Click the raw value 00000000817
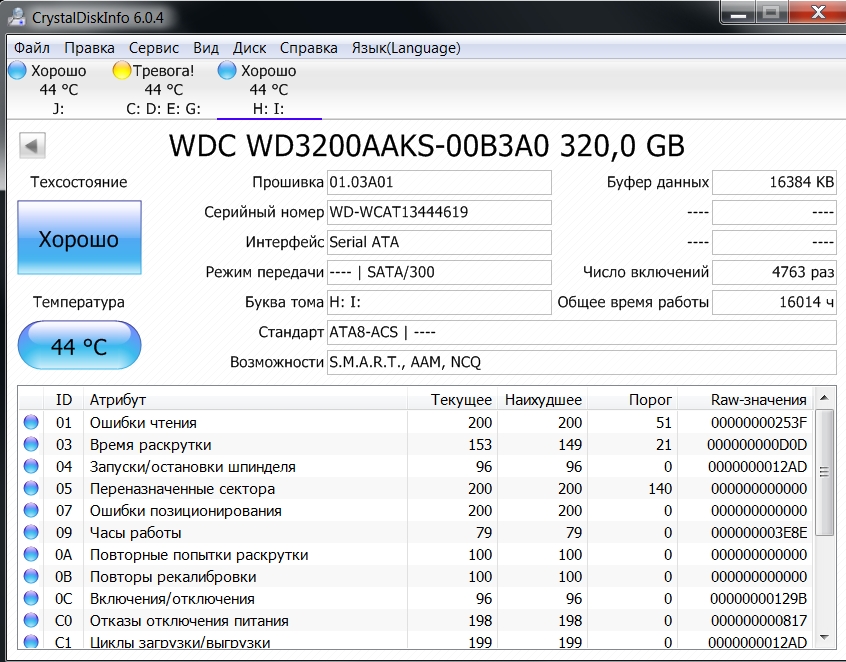Viewport: 846px width, 662px height. pos(759,621)
